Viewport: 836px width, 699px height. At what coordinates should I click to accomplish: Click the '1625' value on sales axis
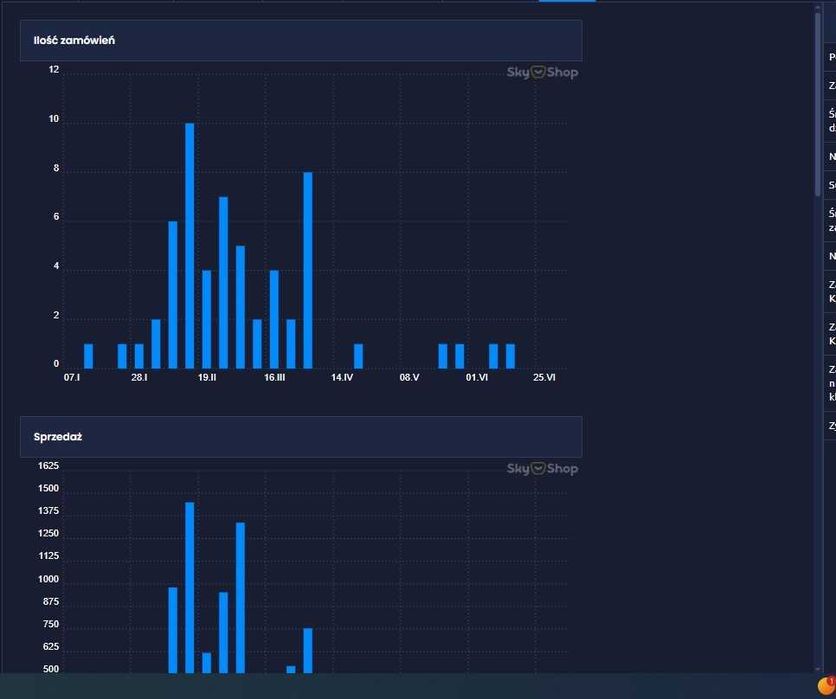click(x=48, y=465)
